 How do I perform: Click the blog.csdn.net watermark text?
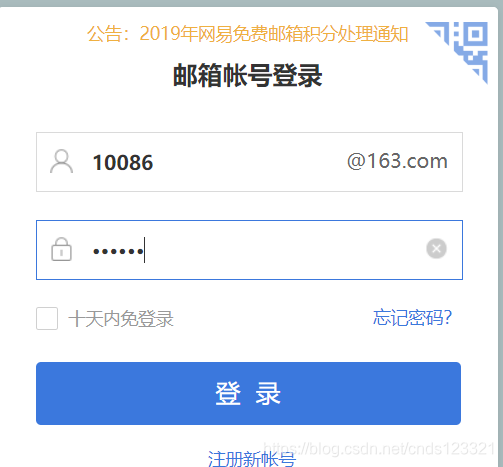[x=379, y=449]
